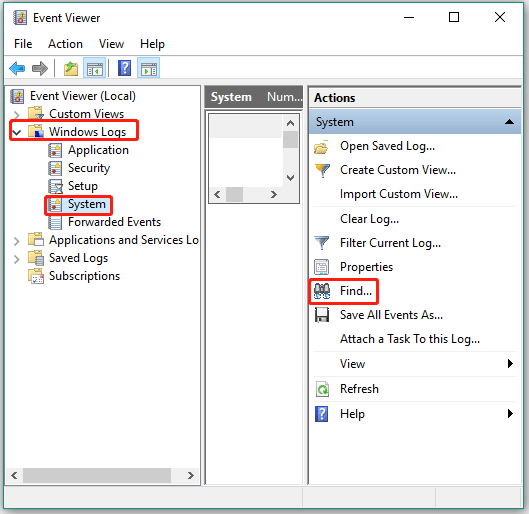Click the event list scroll down arrow
The image size is (529, 514).
pos(290,177)
